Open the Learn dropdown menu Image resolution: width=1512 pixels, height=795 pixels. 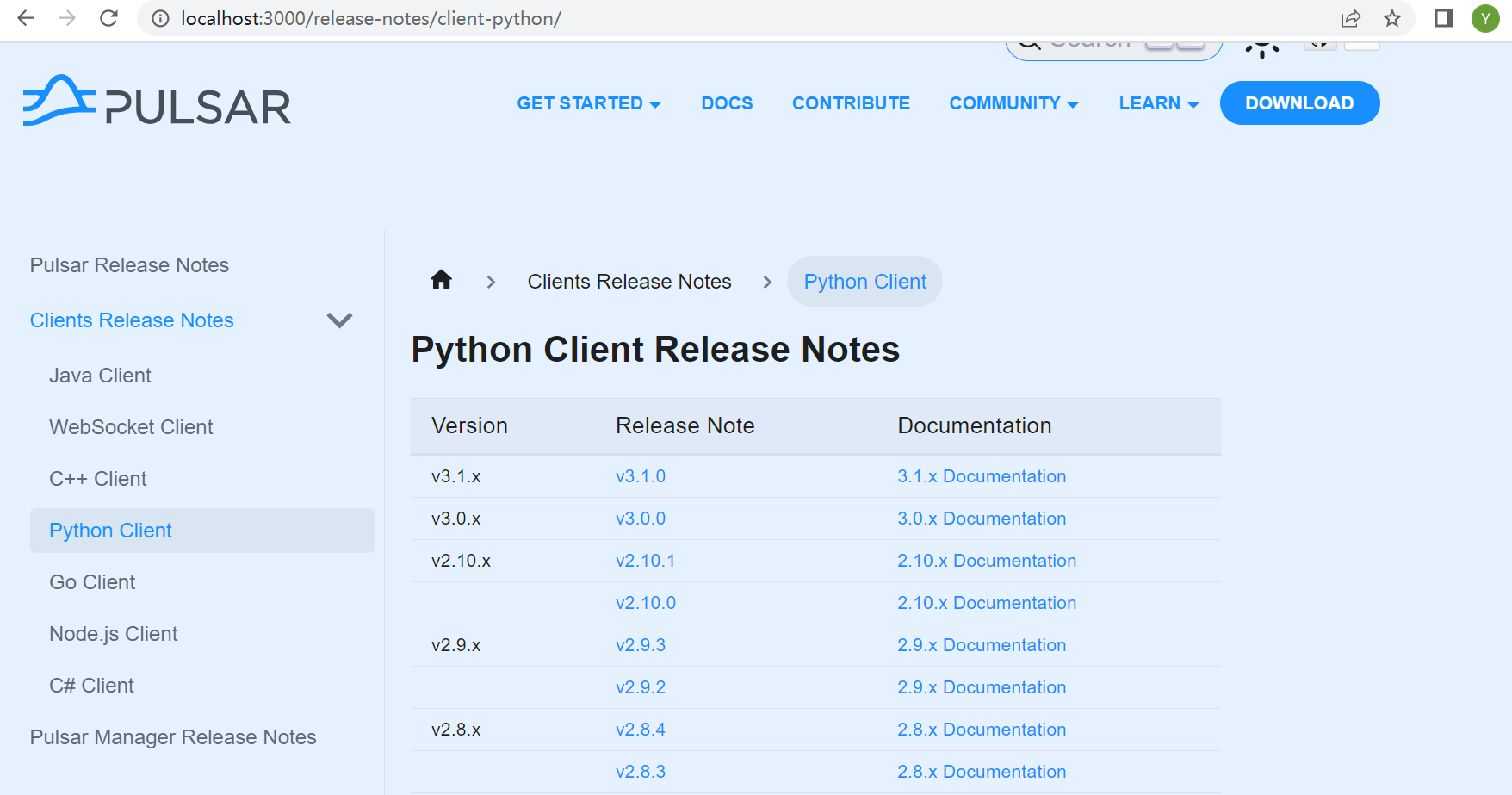tap(1159, 103)
